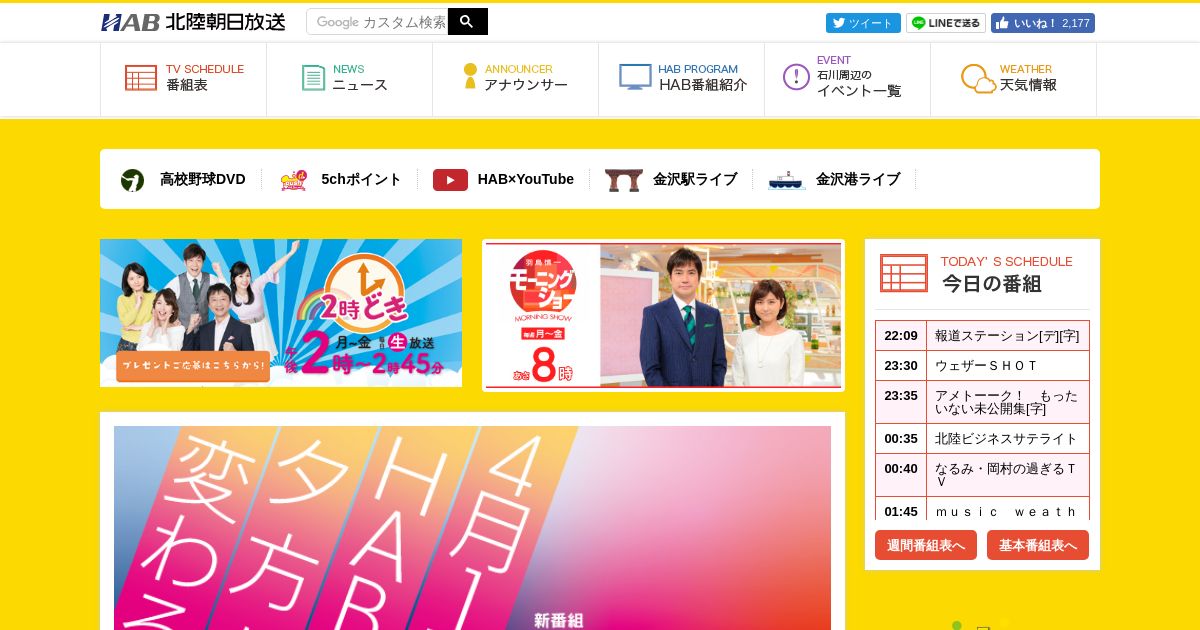The image size is (1200, 630).
Task: Open the 4月 HAB 夕方変わる banner
Action: point(472,528)
